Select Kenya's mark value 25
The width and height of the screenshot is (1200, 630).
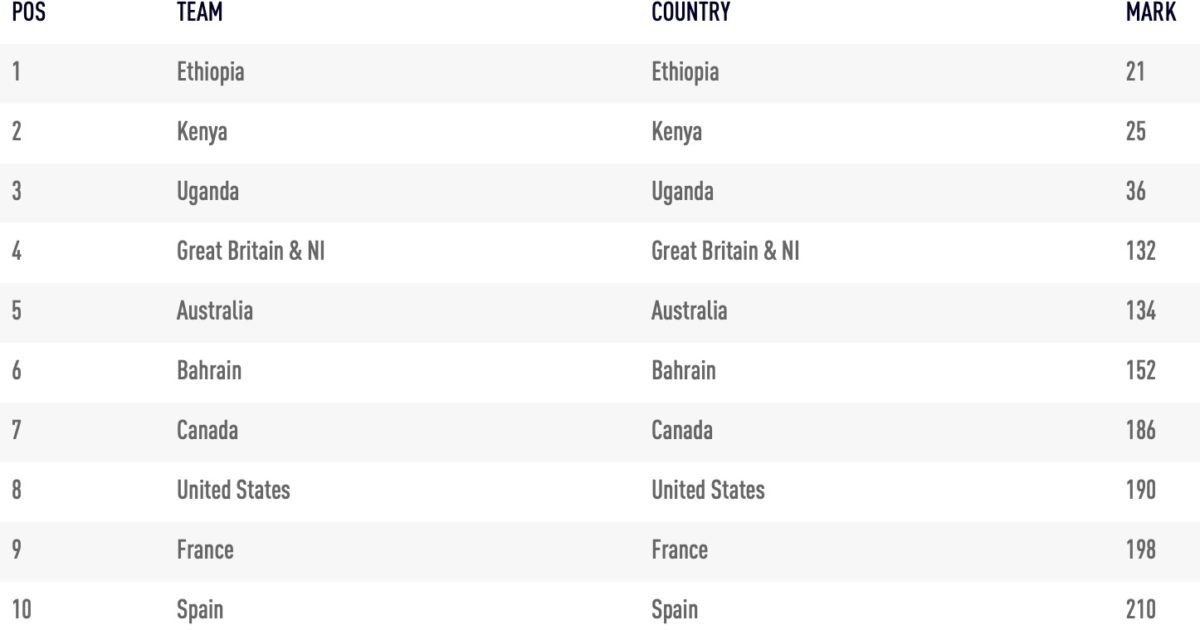tap(1136, 132)
